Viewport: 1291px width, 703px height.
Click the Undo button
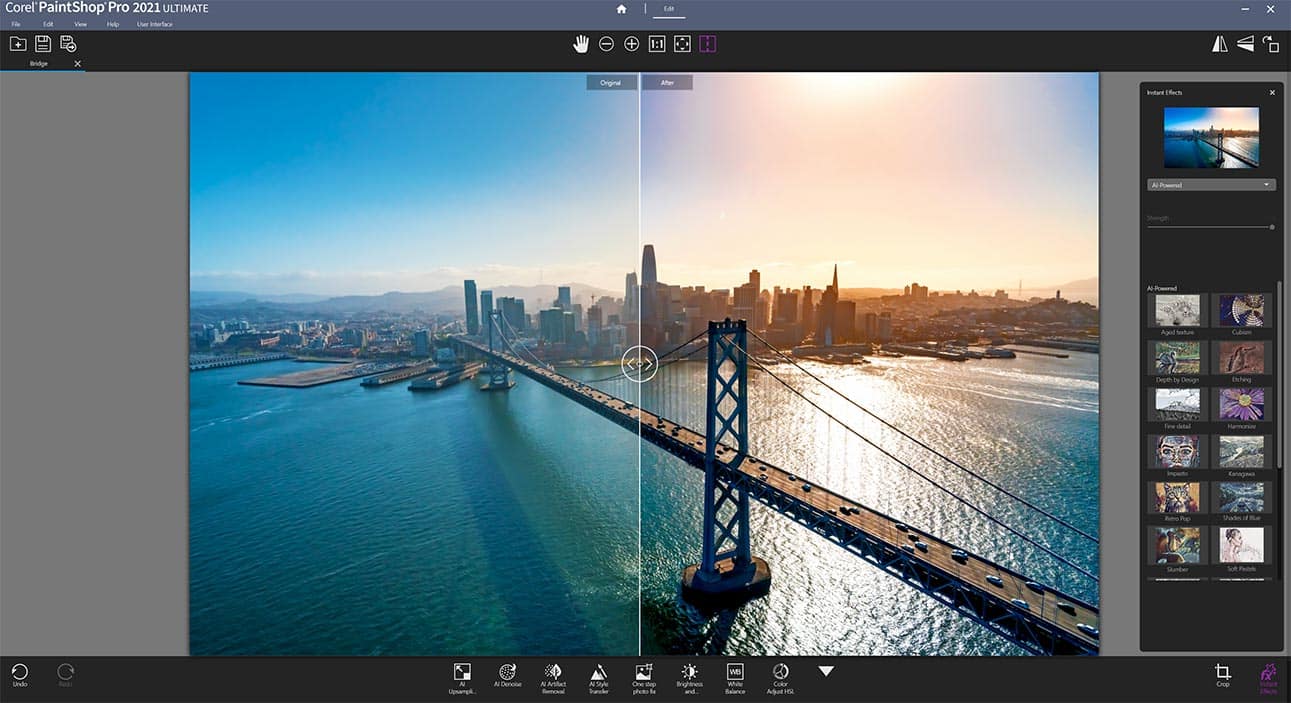[x=19, y=676]
